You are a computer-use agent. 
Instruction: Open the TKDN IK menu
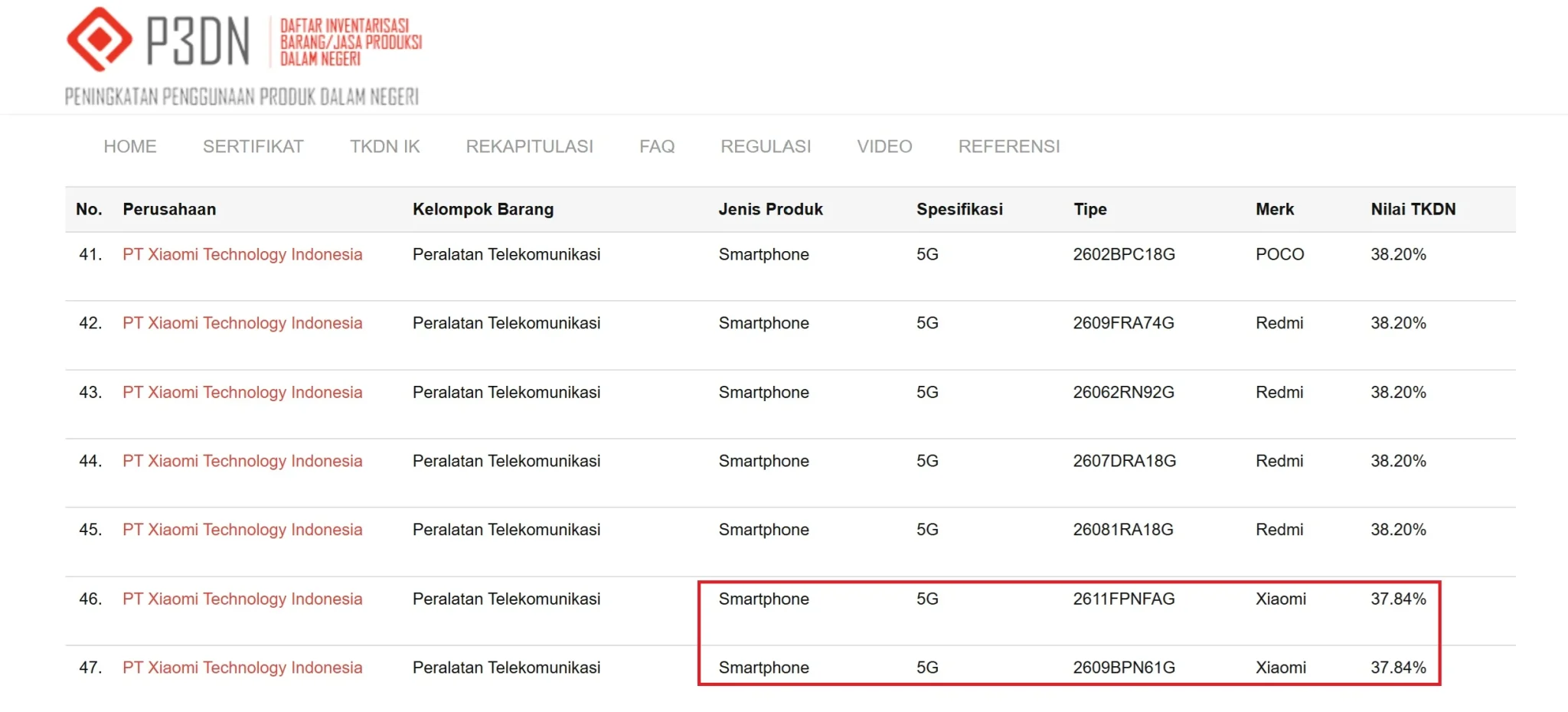click(x=385, y=146)
